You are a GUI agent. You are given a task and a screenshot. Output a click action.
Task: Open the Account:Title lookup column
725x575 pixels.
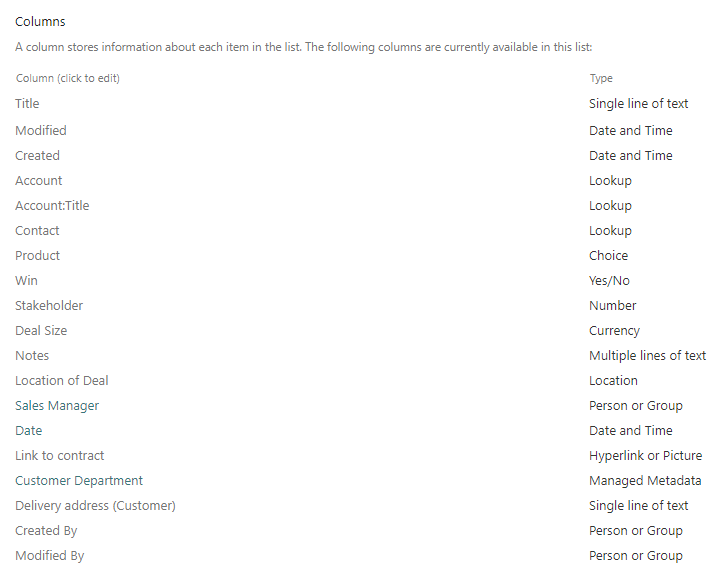tap(52, 206)
